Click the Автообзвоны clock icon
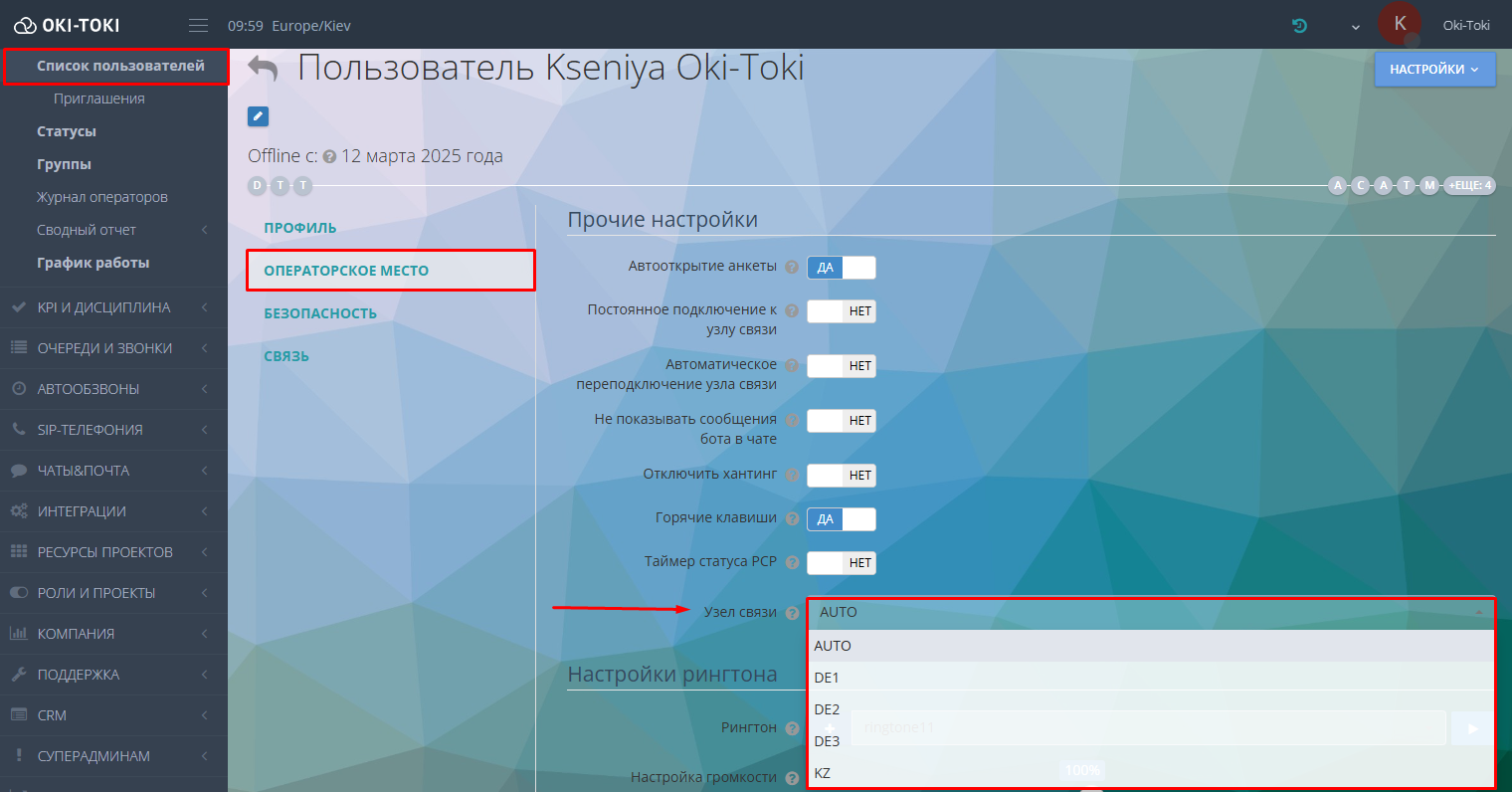 tap(18, 389)
